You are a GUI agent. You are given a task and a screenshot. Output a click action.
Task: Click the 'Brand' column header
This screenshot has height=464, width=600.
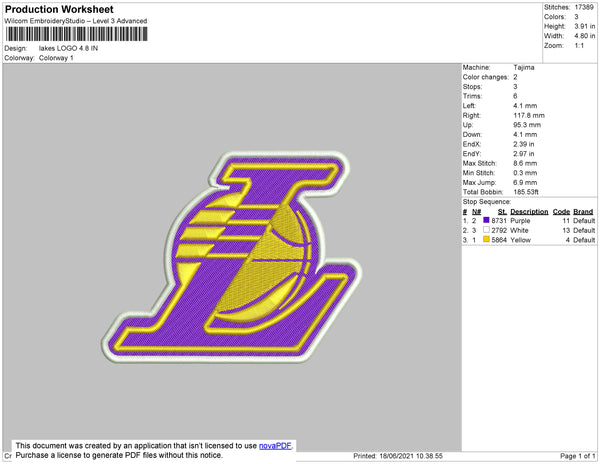pos(583,212)
